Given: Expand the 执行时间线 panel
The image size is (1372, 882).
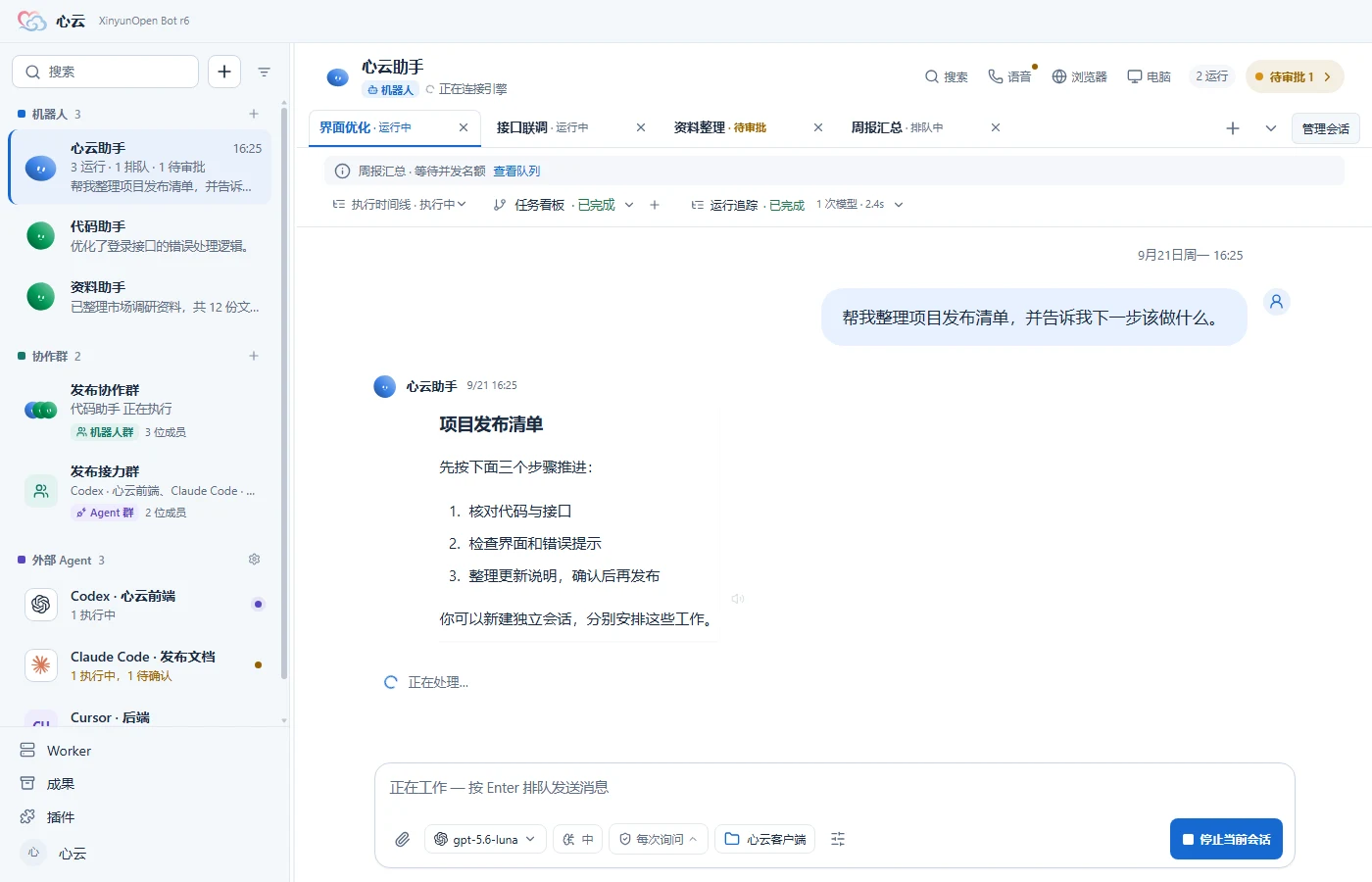Looking at the screenshot, I should point(399,205).
